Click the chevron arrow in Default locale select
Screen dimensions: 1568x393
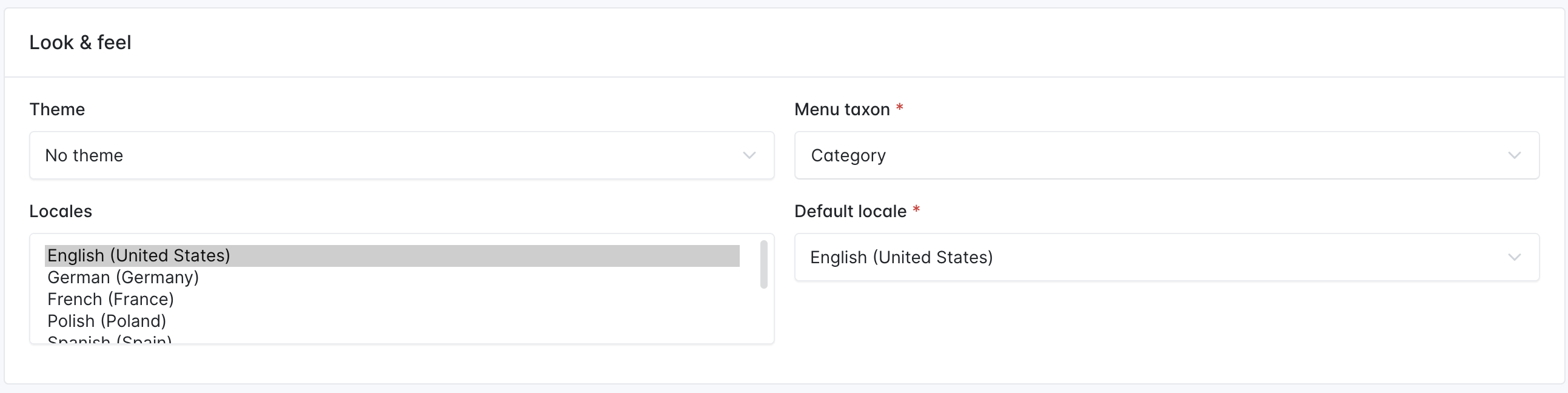pos(1515,257)
